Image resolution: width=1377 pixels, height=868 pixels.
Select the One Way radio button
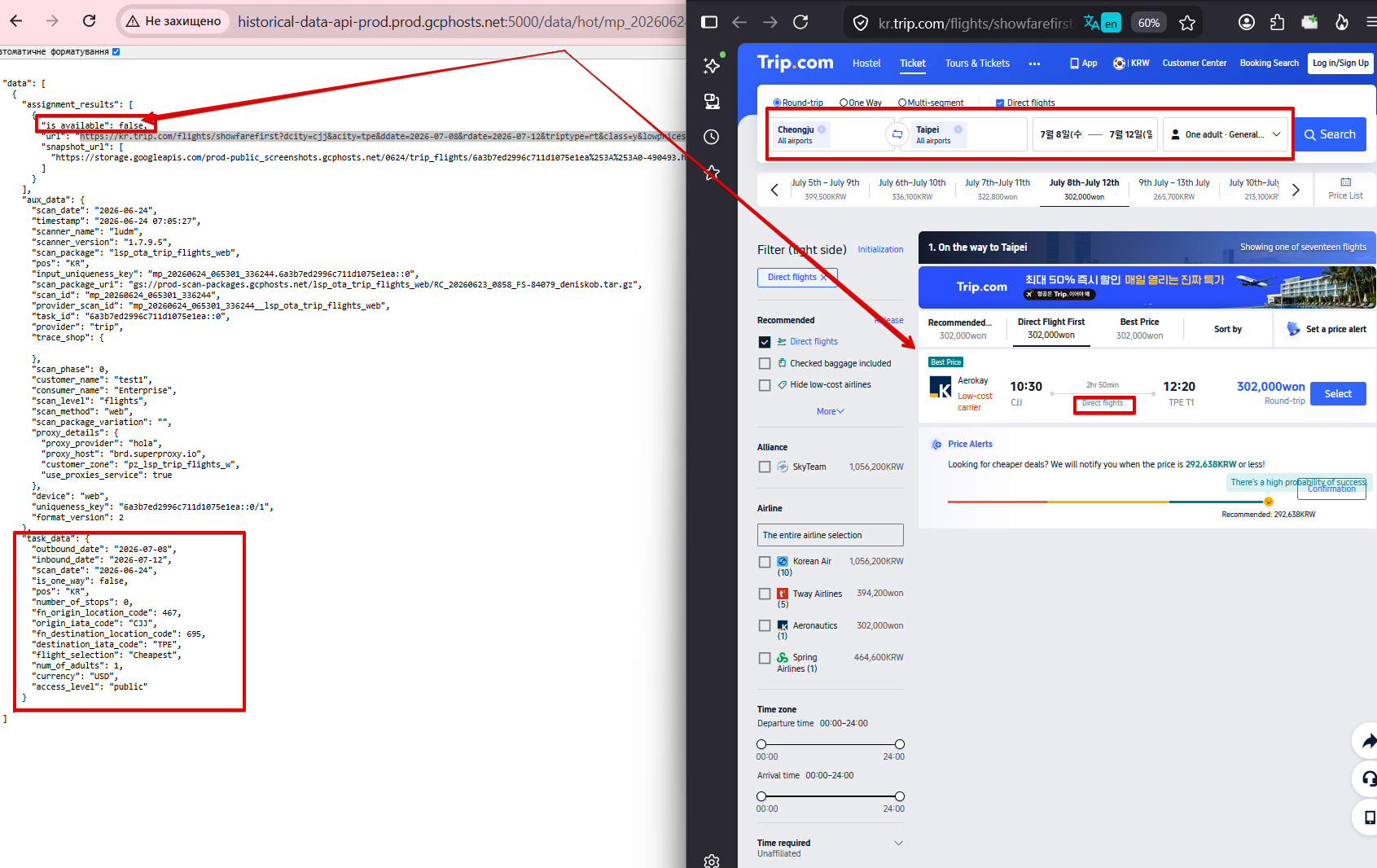(844, 103)
